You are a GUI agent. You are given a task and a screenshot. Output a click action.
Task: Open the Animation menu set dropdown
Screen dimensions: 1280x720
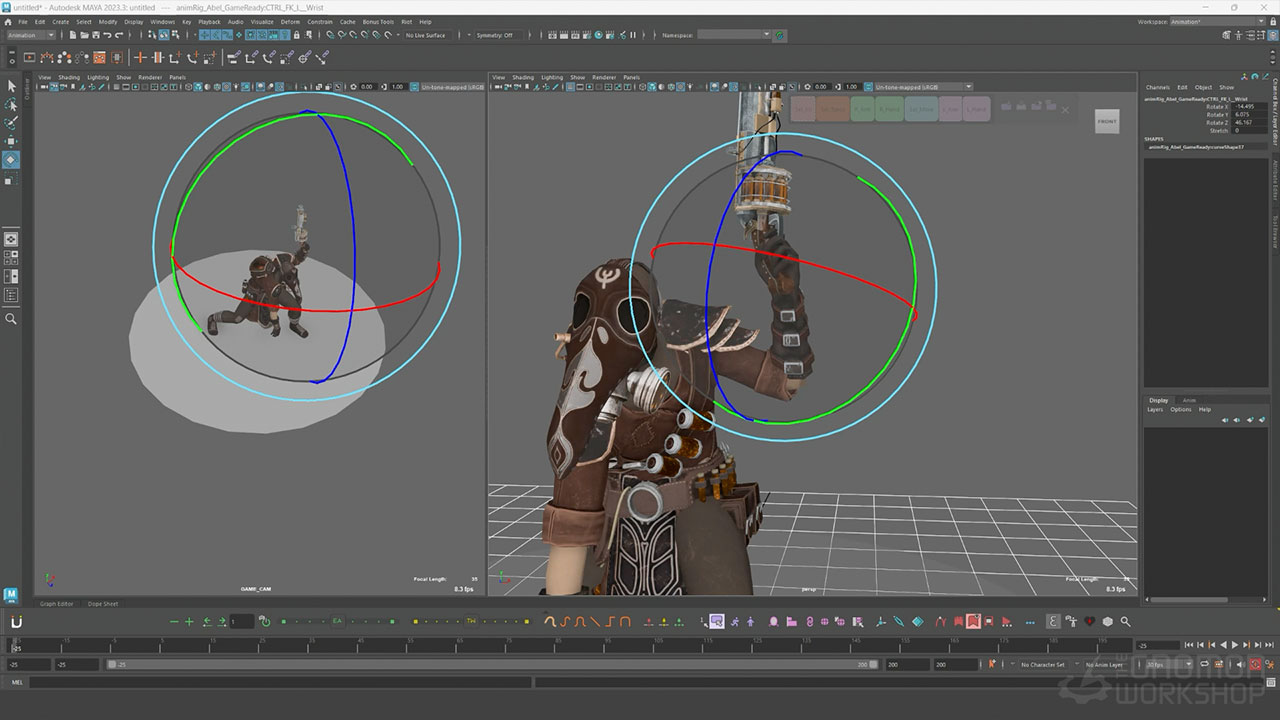30,35
